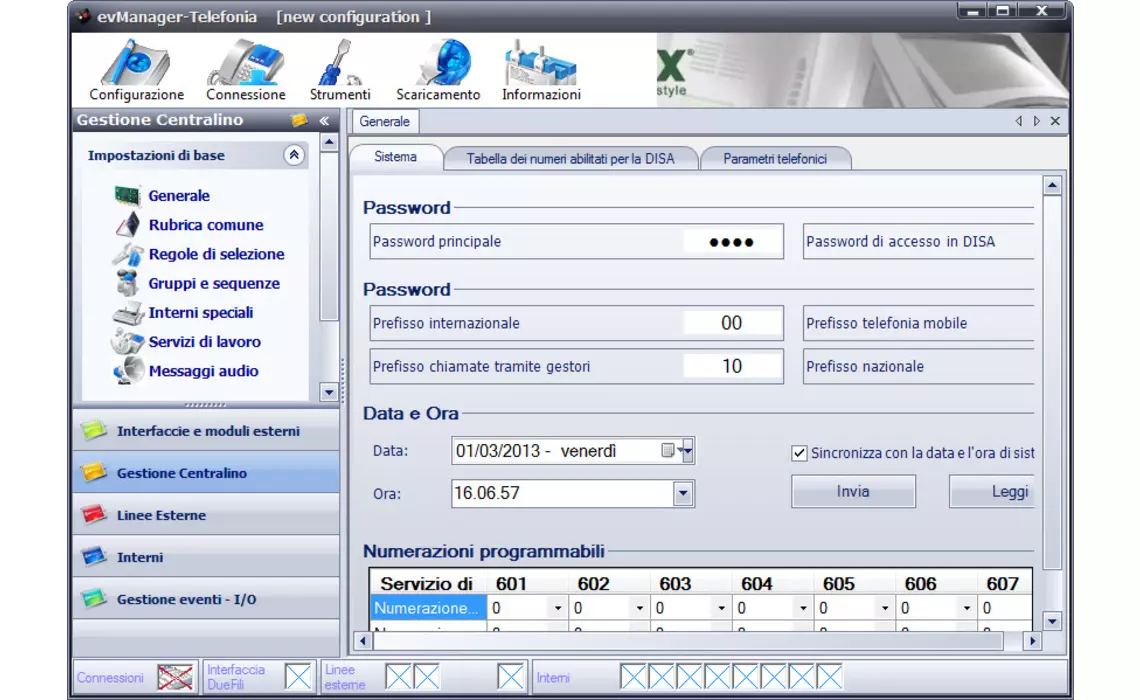Open the 604 numbering dropdown
Viewport: 1140px width, 700px height.
coord(803,608)
